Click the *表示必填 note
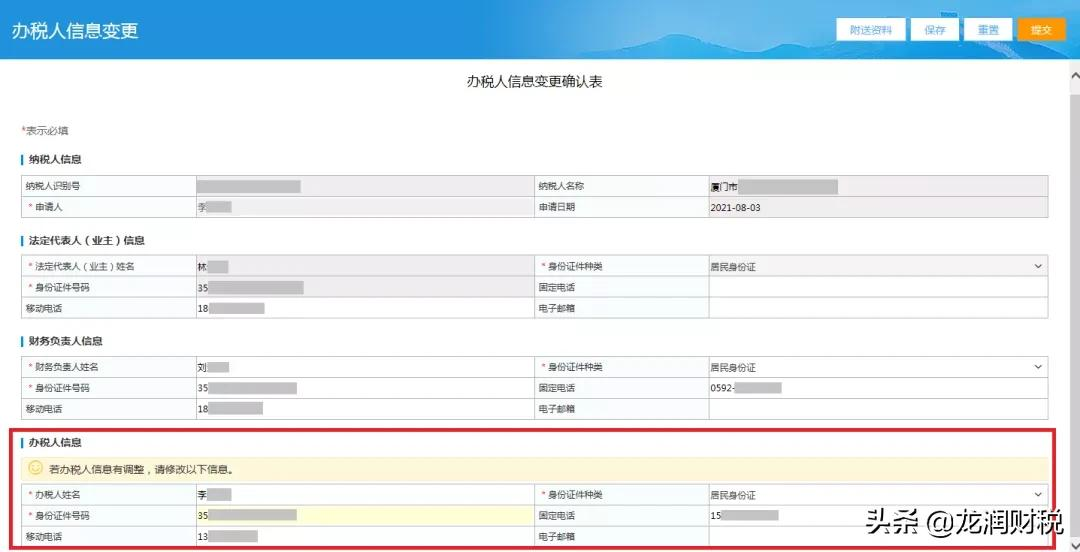Viewport: 1080px width, 552px height. 45,131
